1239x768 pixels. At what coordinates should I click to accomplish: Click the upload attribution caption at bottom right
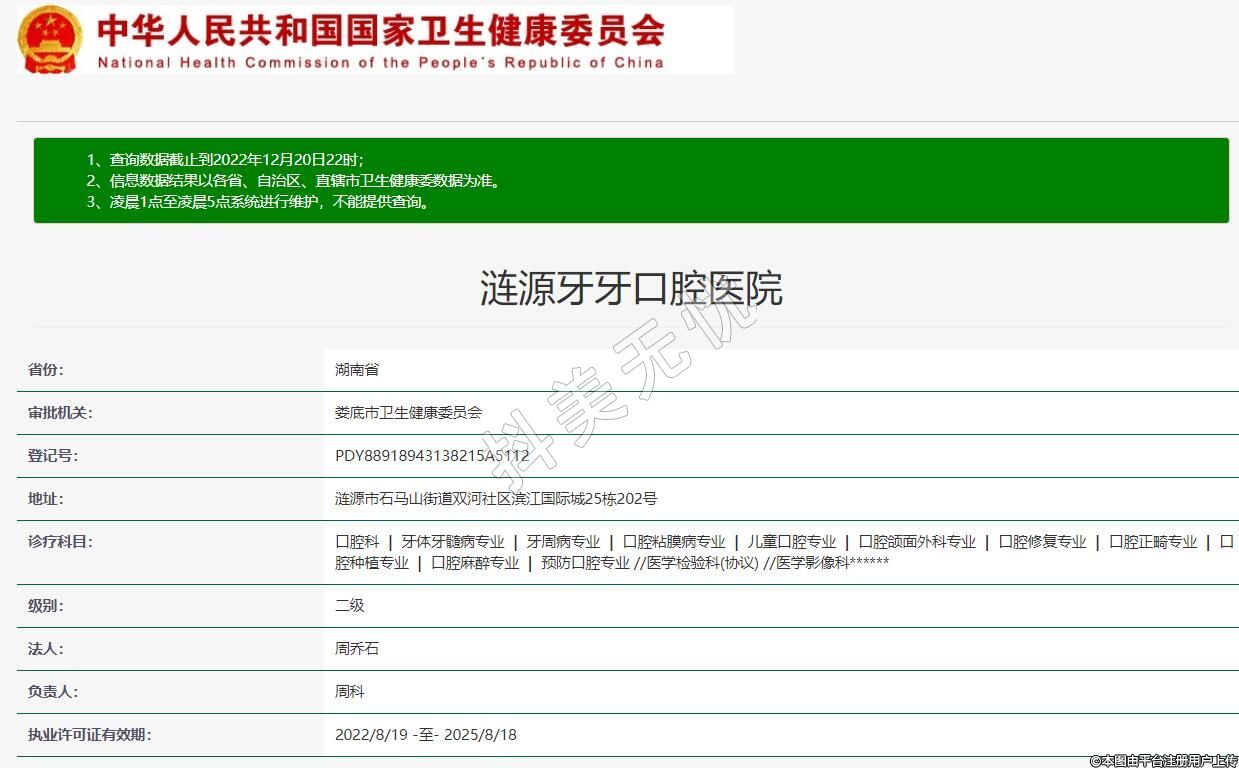[x=1163, y=761]
